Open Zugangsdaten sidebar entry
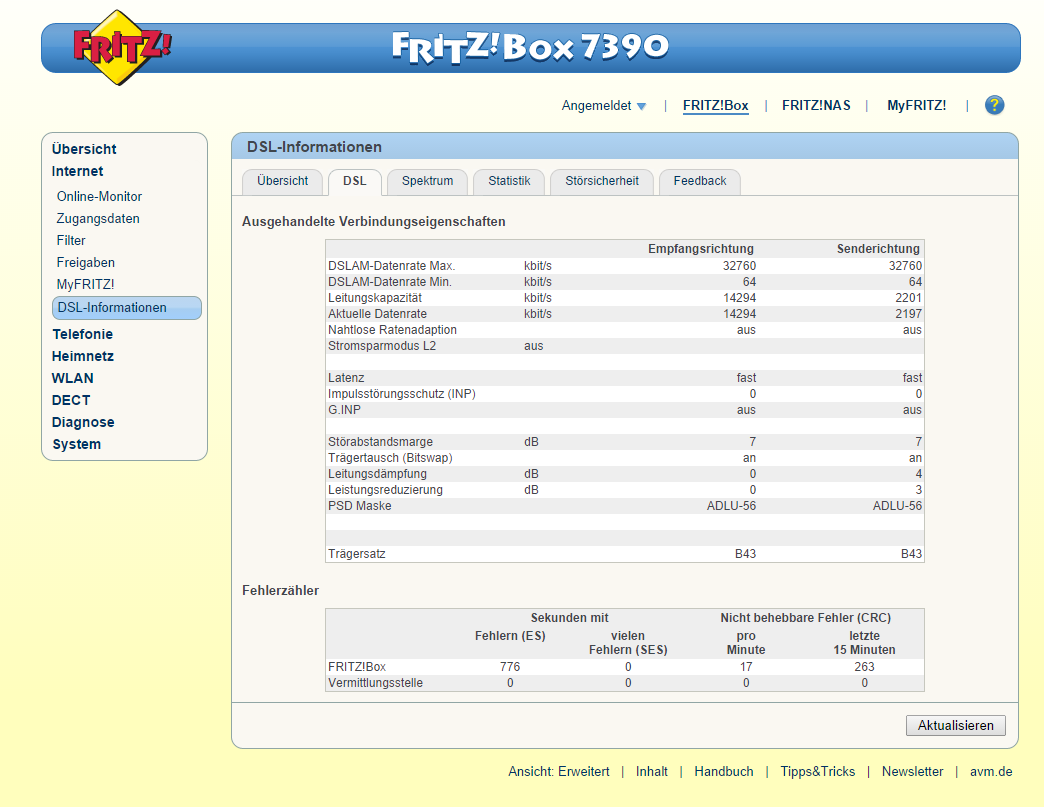Screen dimensions: 1044x807 point(98,218)
